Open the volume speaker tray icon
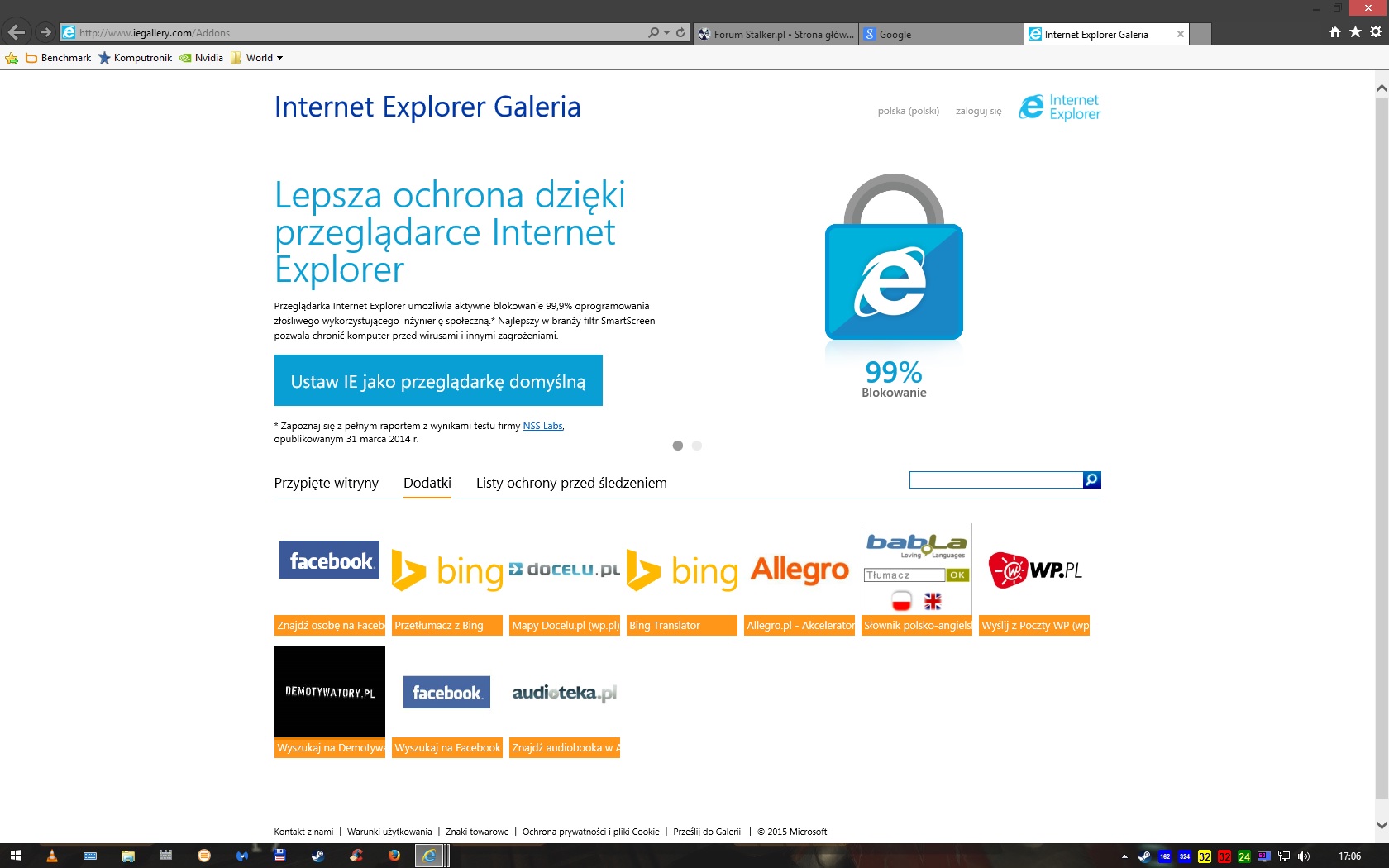Viewport: 1389px width, 868px height. coord(1304,856)
